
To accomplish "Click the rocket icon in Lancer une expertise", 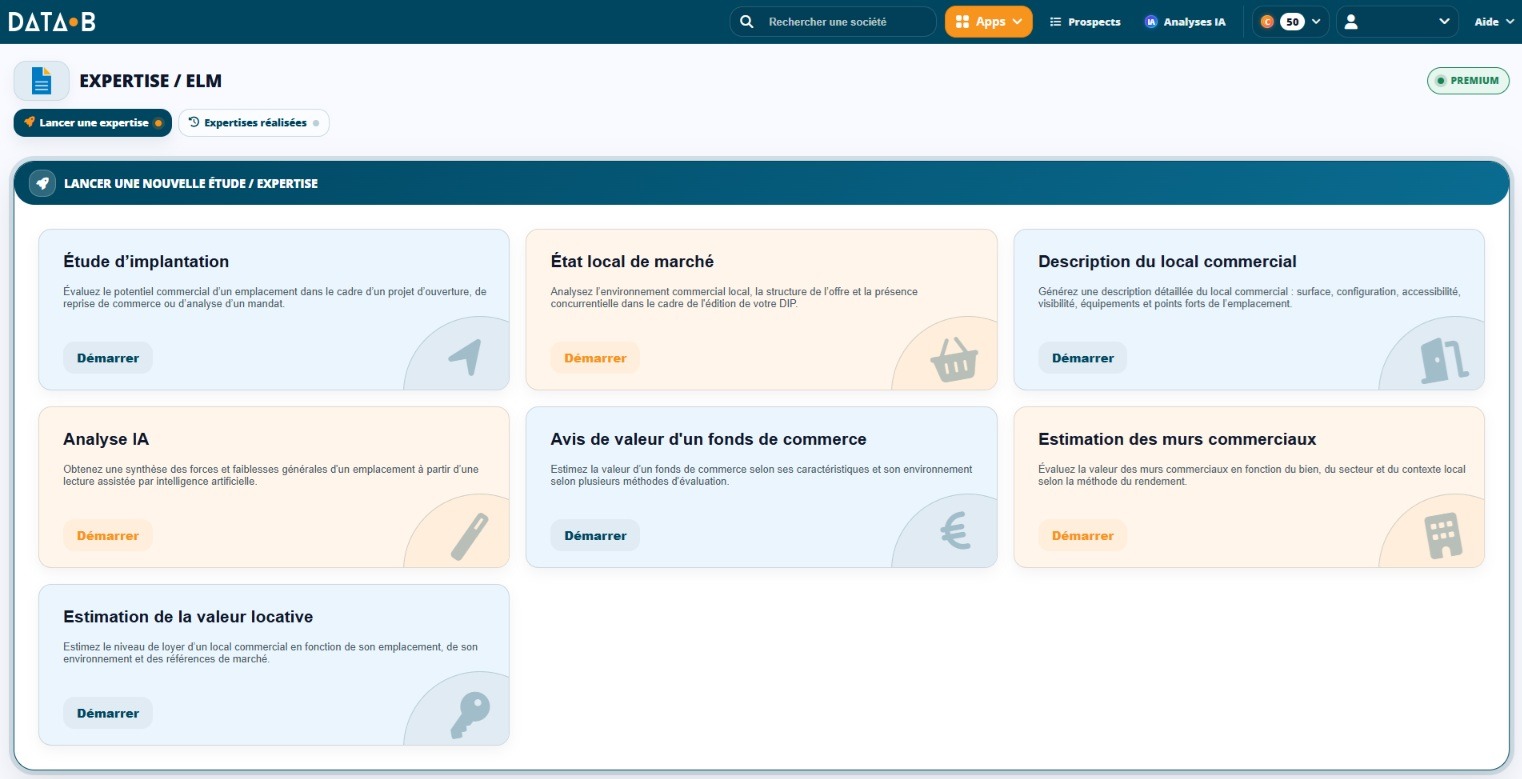I will point(29,122).
